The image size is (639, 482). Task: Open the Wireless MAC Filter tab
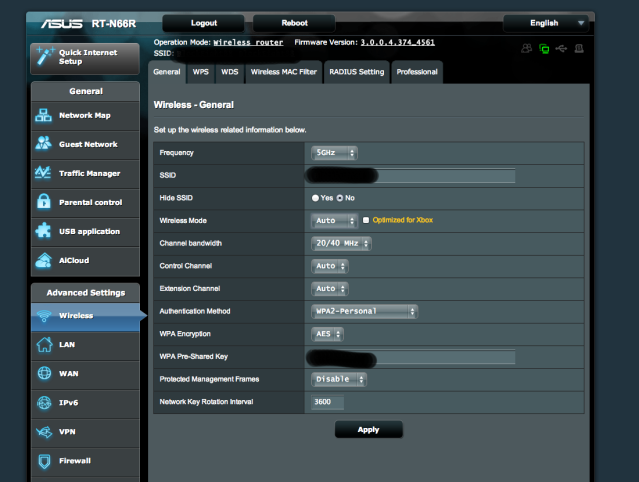[x=284, y=72]
